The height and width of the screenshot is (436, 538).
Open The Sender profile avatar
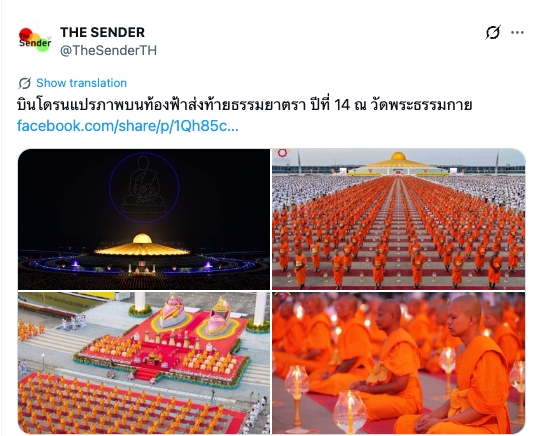(x=35, y=40)
